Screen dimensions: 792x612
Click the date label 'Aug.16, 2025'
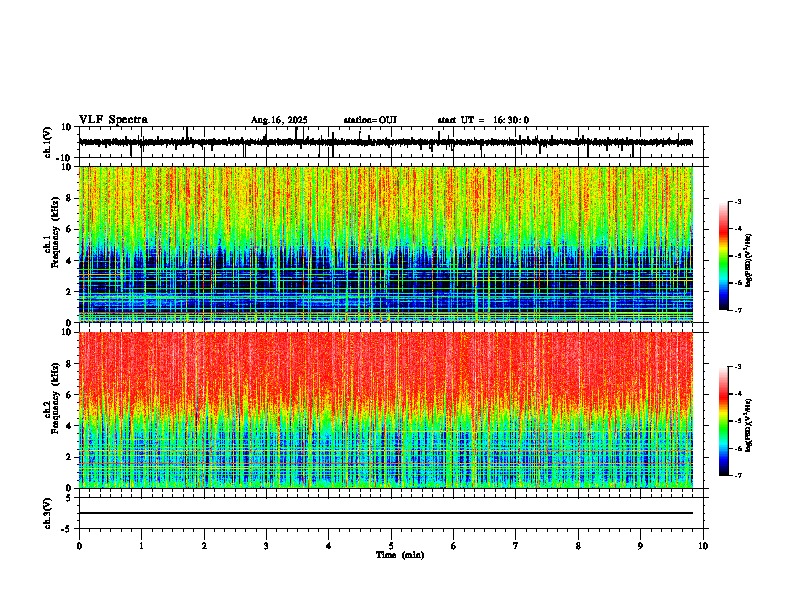tap(279, 120)
